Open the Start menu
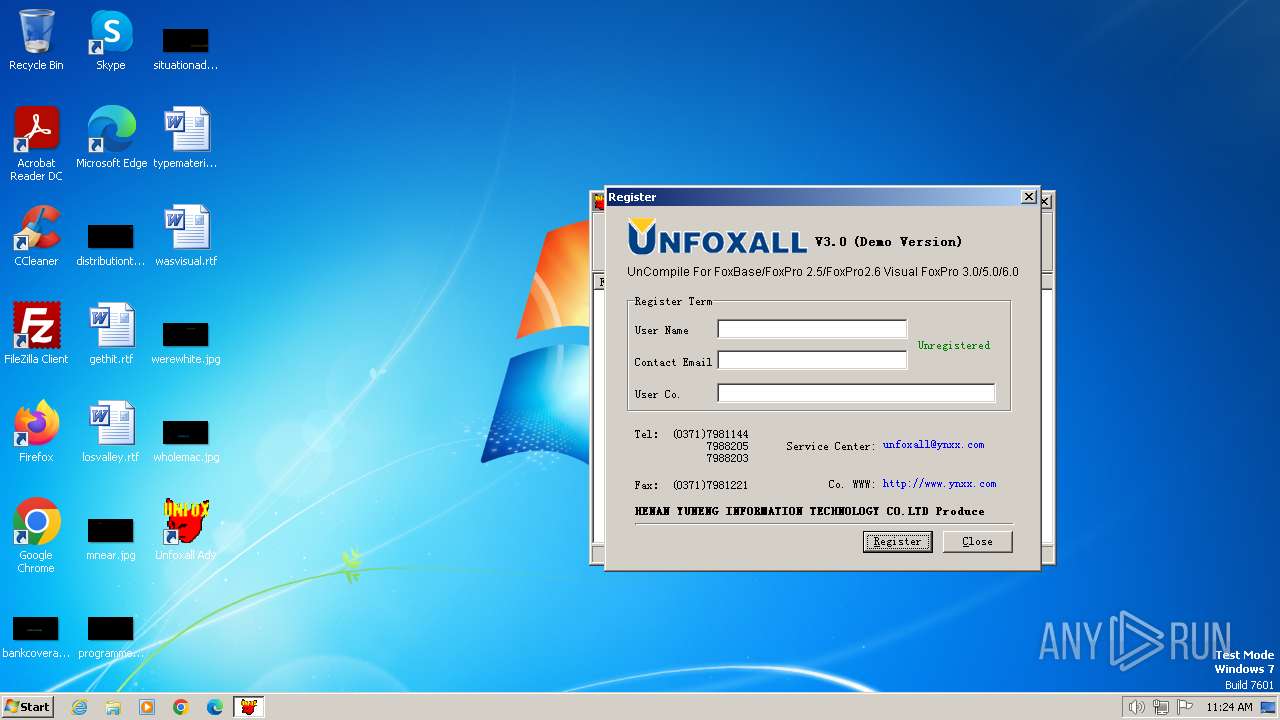The width and height of the screenshot is (1280, 720). (28, 707)
